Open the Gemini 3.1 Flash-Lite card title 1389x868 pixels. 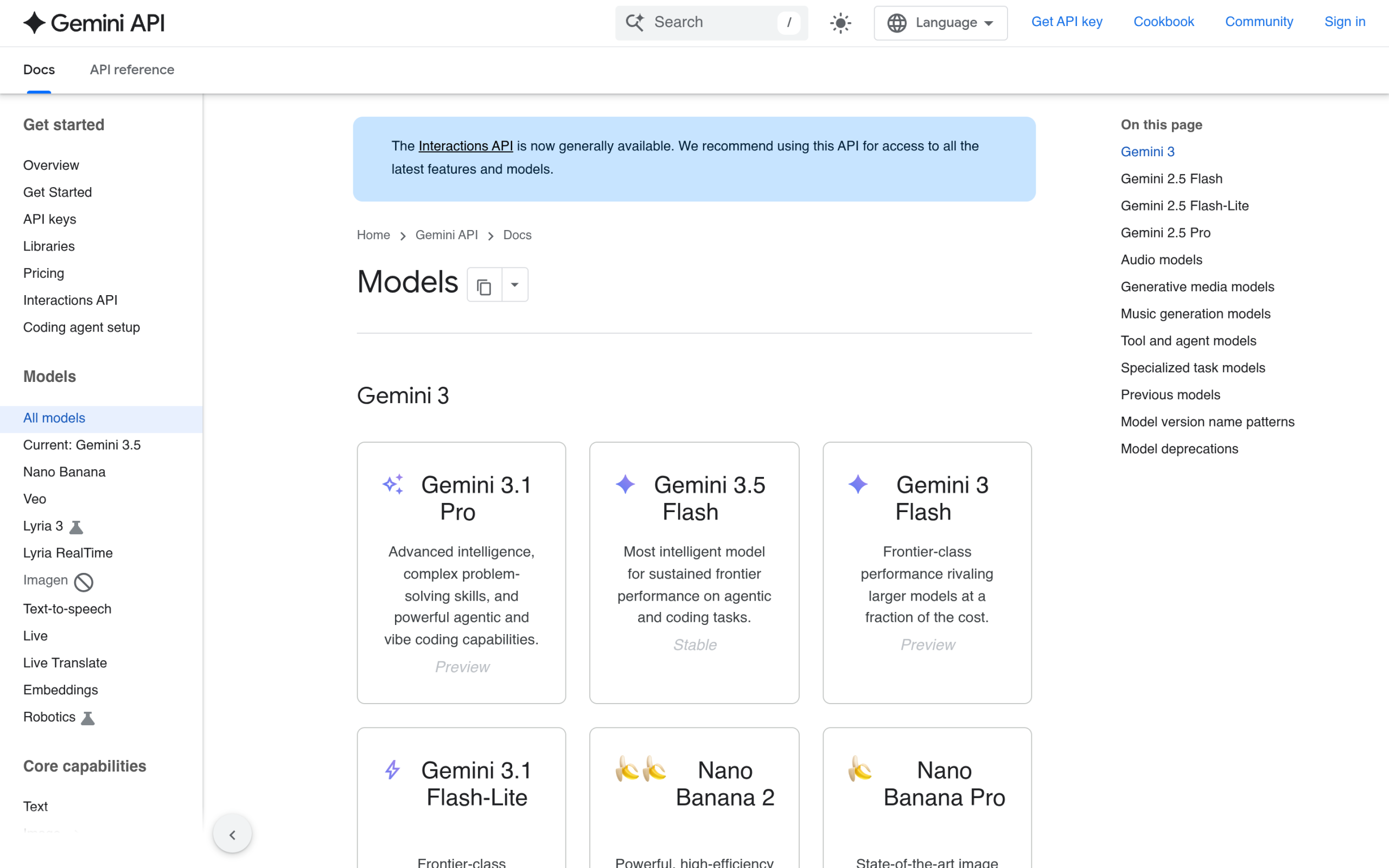[x=476, y=783]
